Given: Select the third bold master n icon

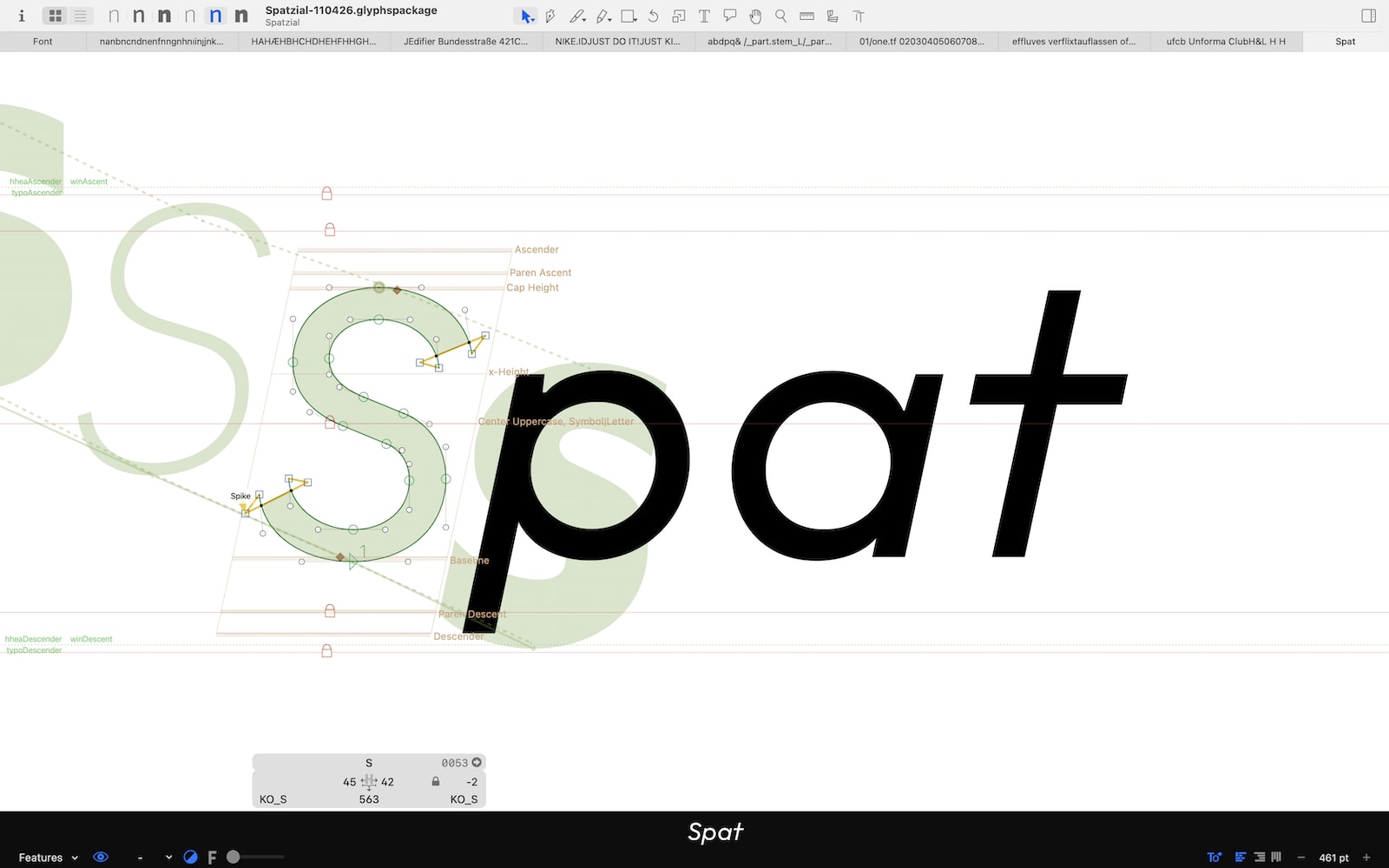Looking at the screenshot, I should (x=164, y=16).
